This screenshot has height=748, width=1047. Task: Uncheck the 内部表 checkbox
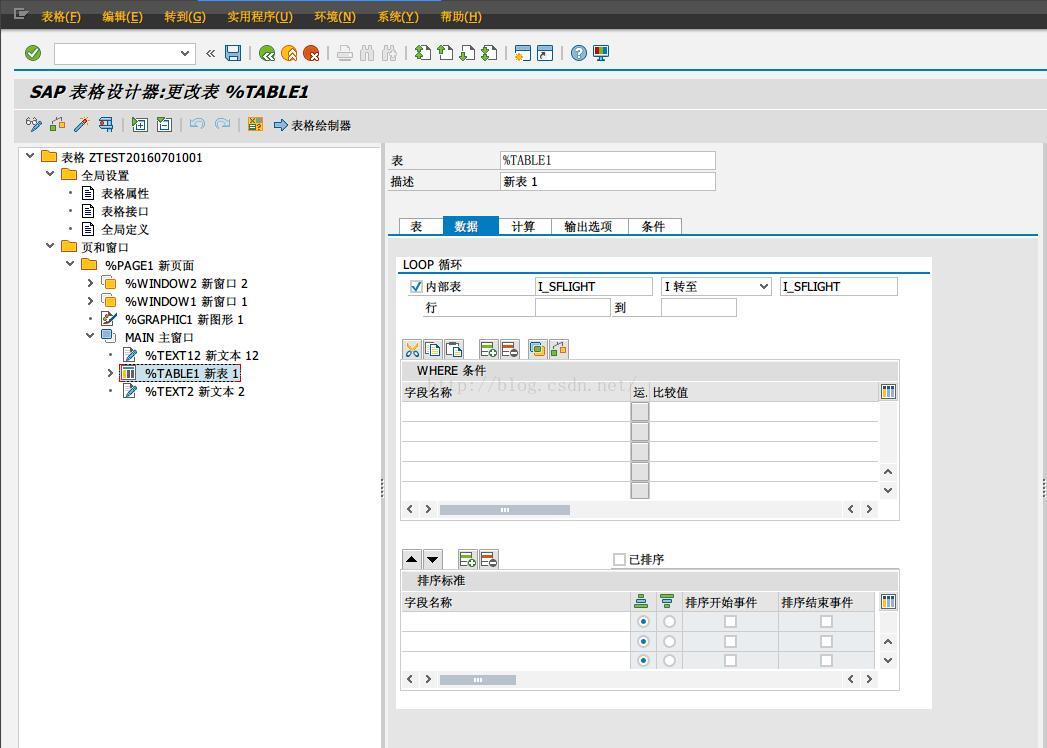point(416,287)
